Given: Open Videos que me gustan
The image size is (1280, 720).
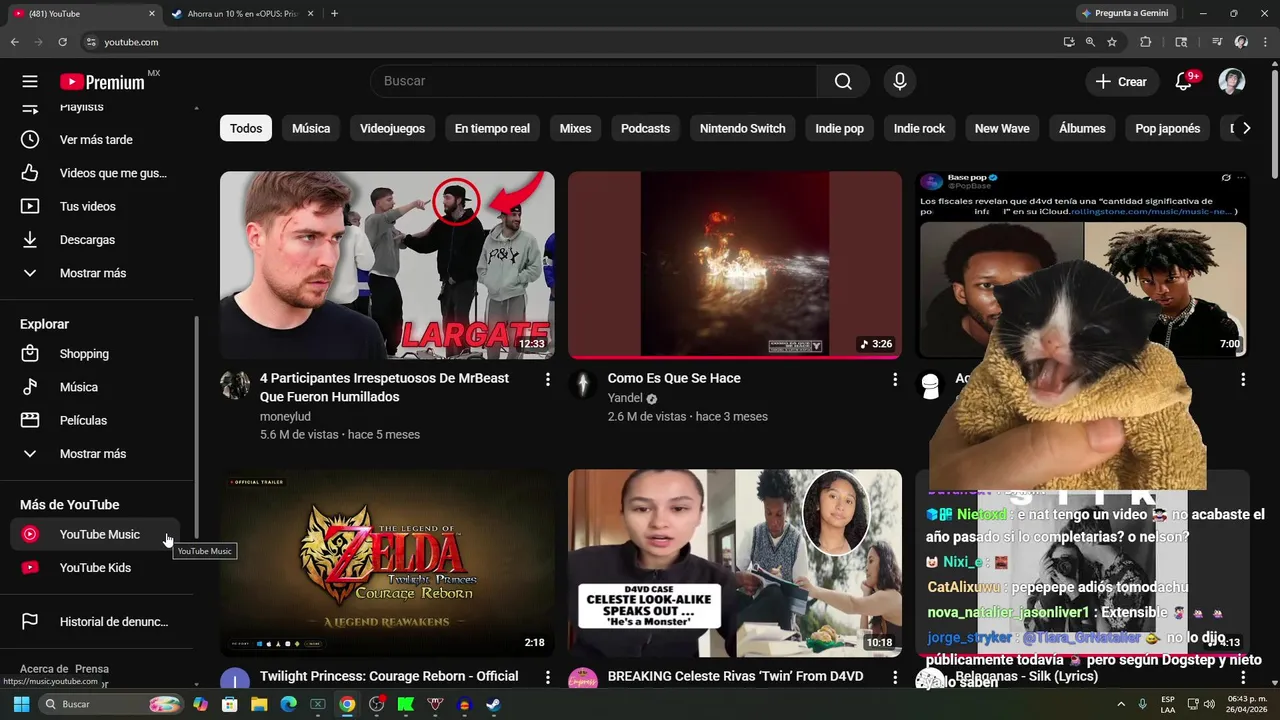Looking at the screenshot, I should (96, 173).
